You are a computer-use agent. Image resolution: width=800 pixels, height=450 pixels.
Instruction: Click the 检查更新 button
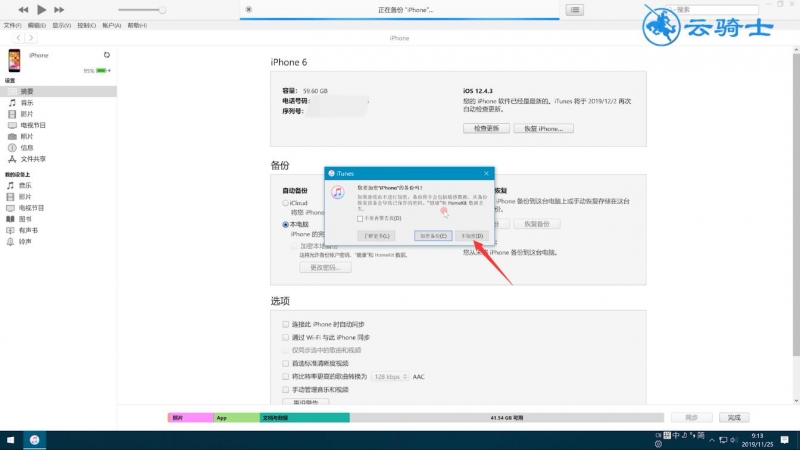486,128
